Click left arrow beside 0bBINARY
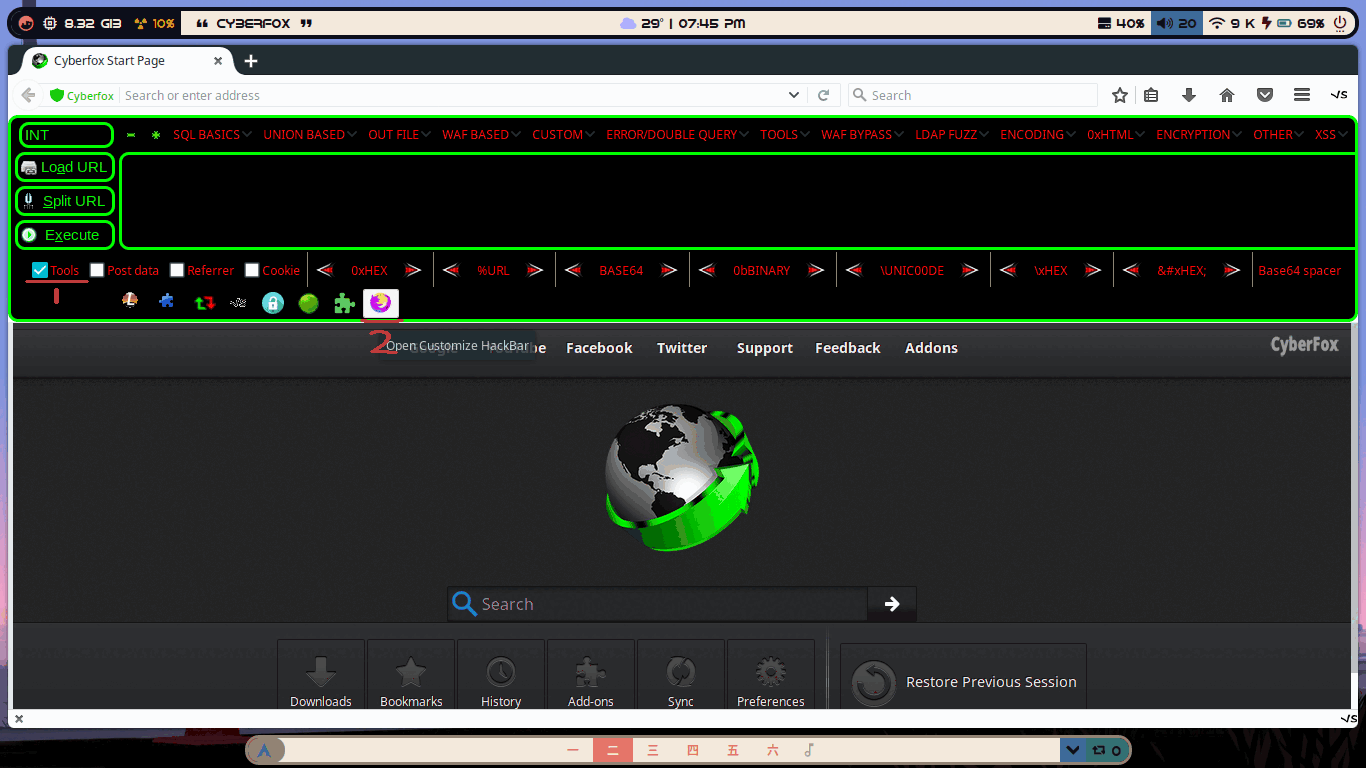The height and width of the screenshot is (768, 1366). 707,270
